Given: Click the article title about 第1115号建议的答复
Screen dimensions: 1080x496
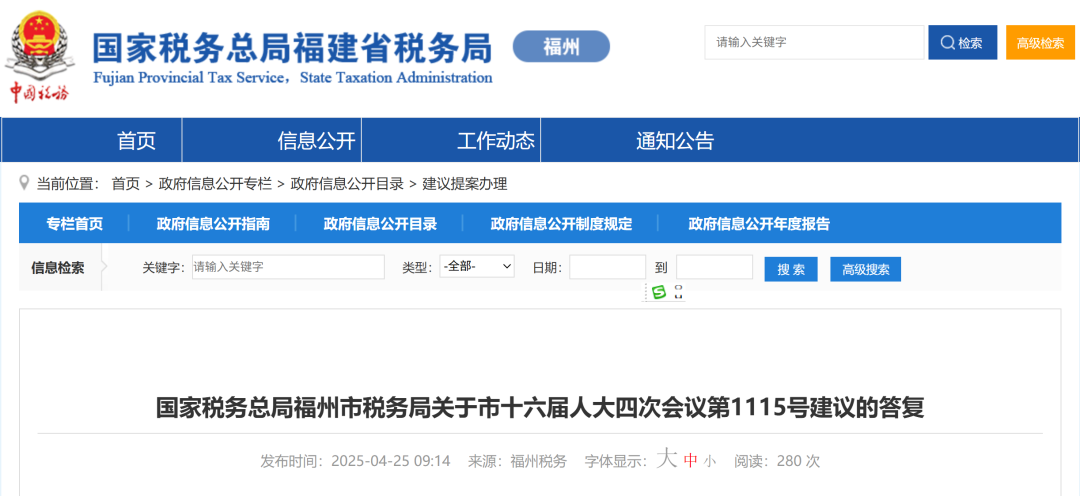Looking at the screenshot, I should point(539,408).
